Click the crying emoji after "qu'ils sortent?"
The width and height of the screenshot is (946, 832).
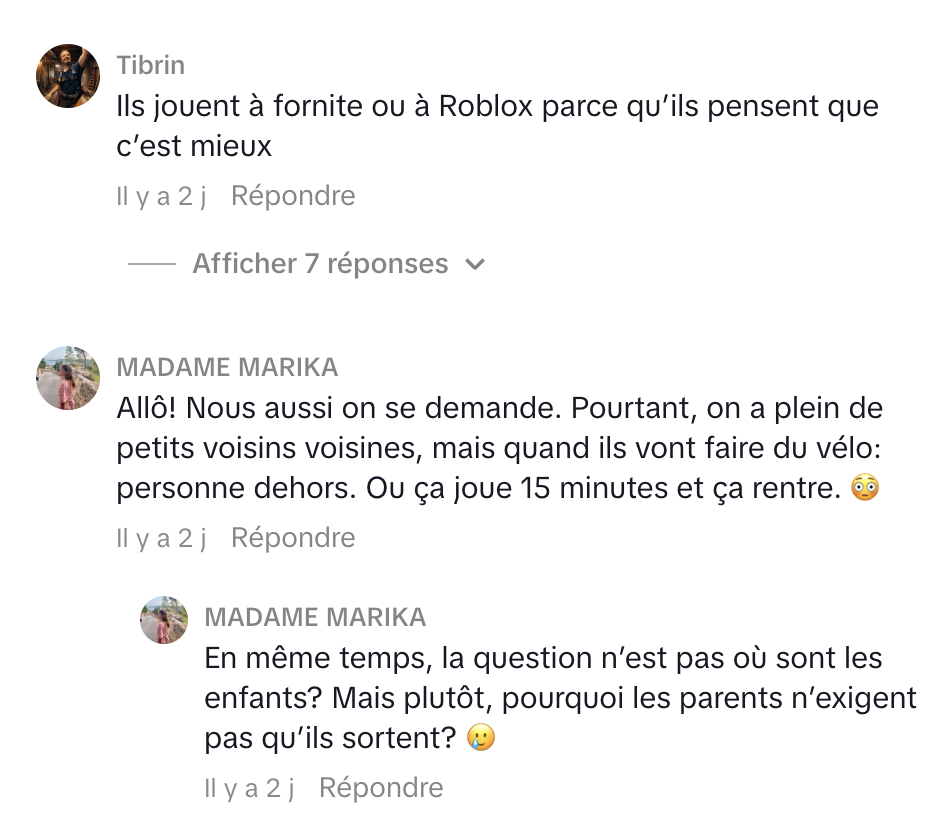pos(481,739)
